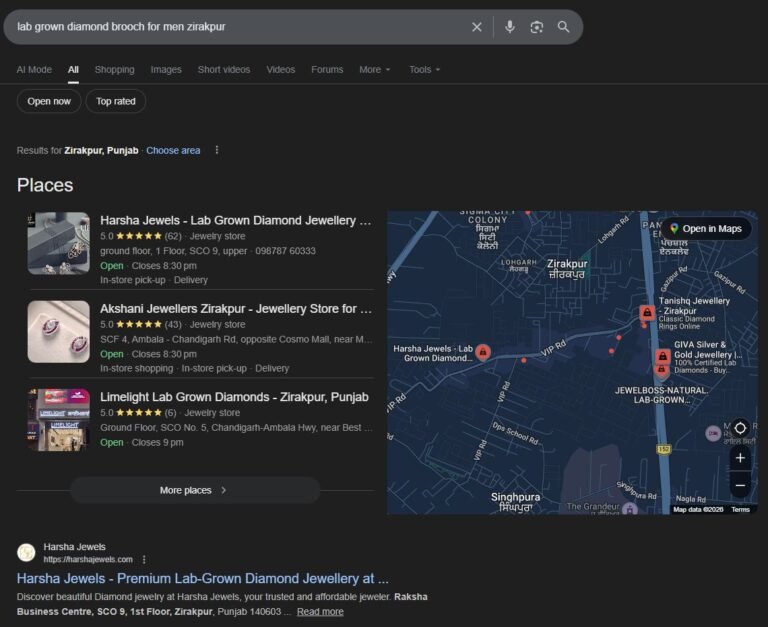The height and width of the screenshot is (627, 768).
Task: Click the https://harshajewels.com URL text
Action: pos(88,559)
